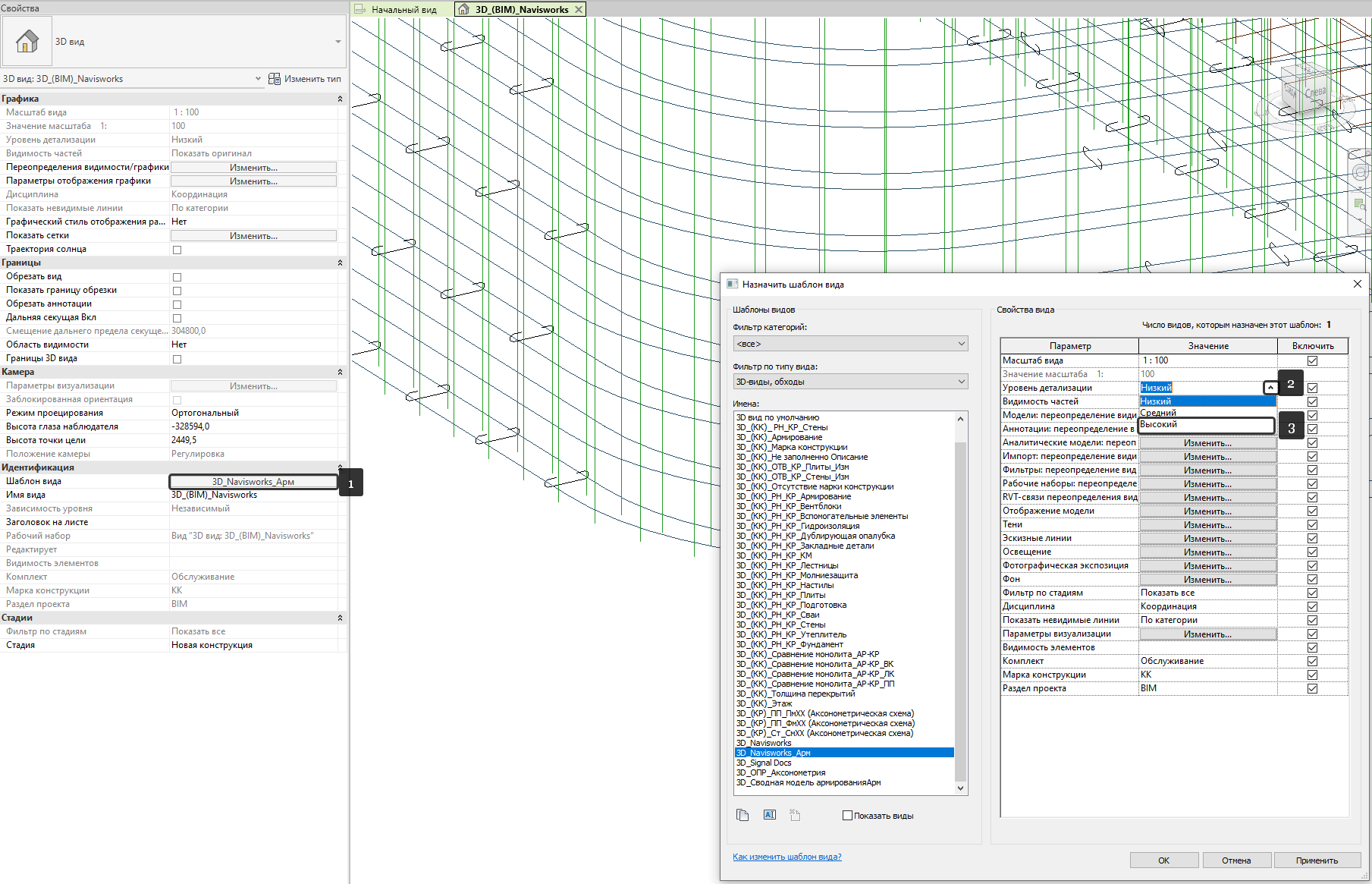Click the 3D view house icon
The image size is (1372, 884).
(27, 41)
